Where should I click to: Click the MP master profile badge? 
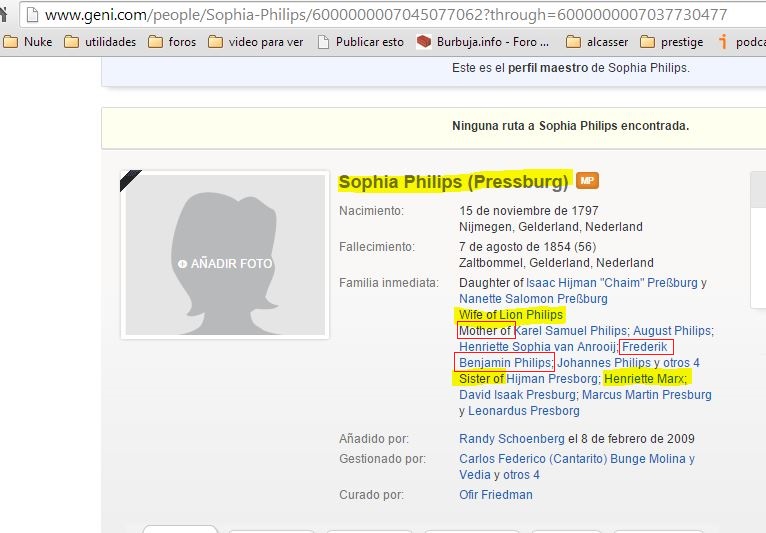[587, 181]
